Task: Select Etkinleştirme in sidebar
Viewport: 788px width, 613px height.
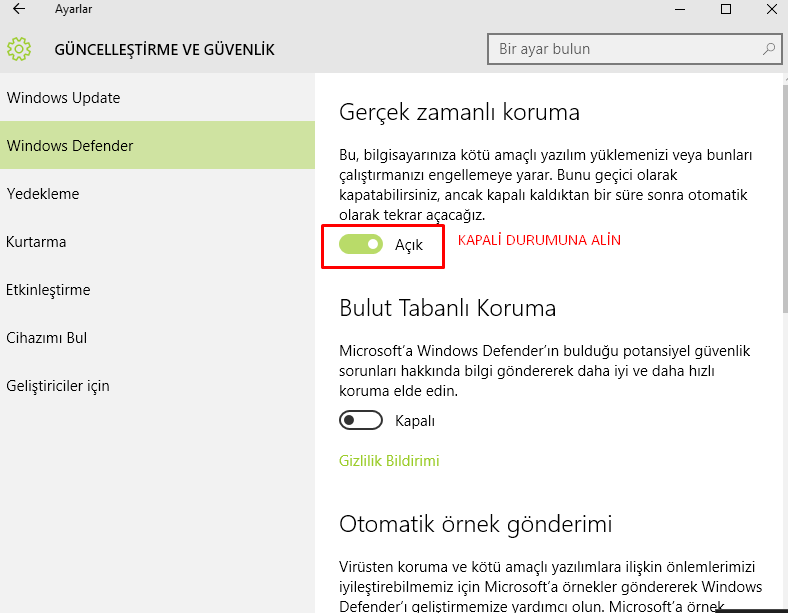Action: 48,290
